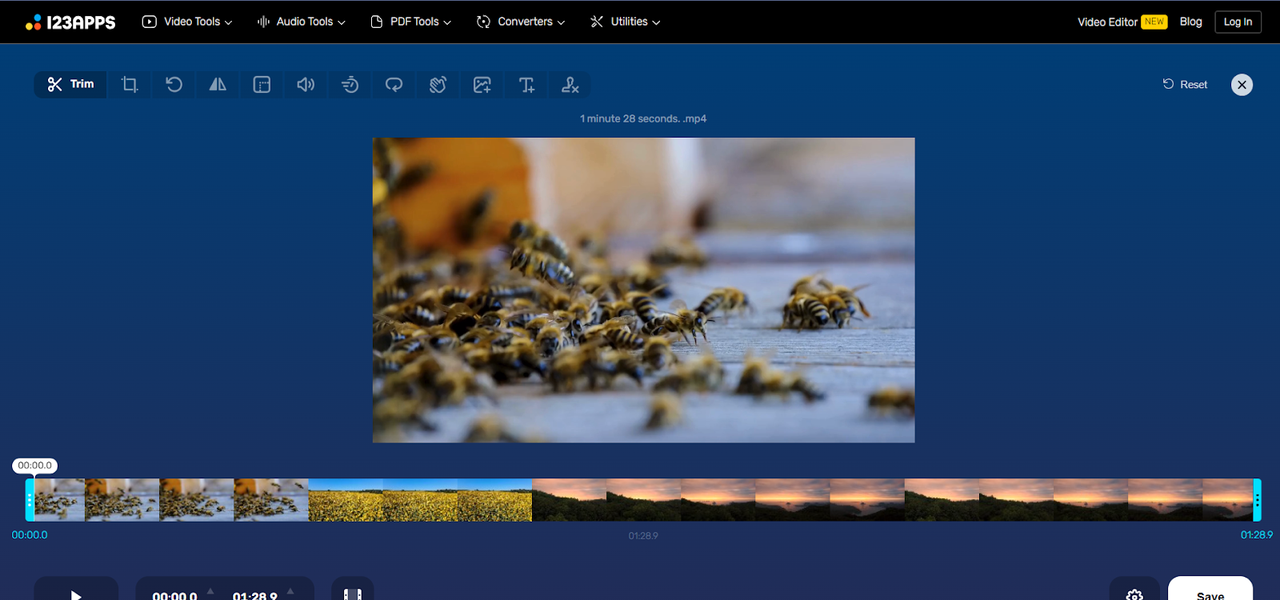Open the settings gear next to Save
This screenshot has height=600, width=1280.
[1134, 590]
